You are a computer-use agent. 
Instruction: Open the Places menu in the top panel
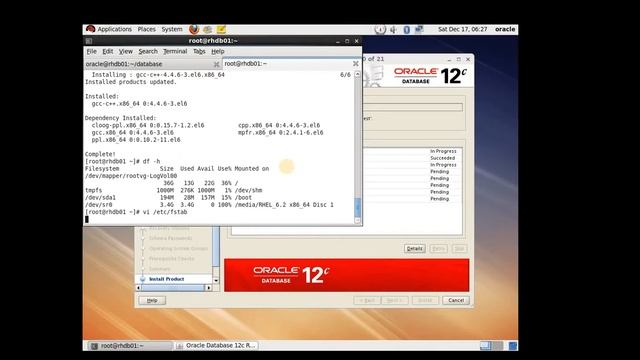coord(147,29)
